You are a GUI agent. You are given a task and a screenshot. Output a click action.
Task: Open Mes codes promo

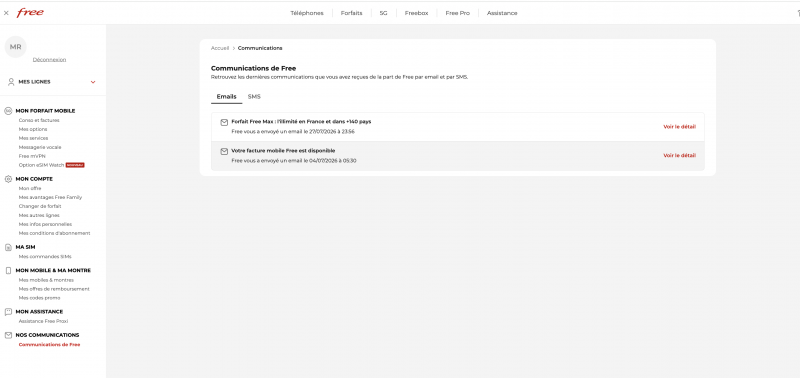pyautogui.click(x=39, y=298)
